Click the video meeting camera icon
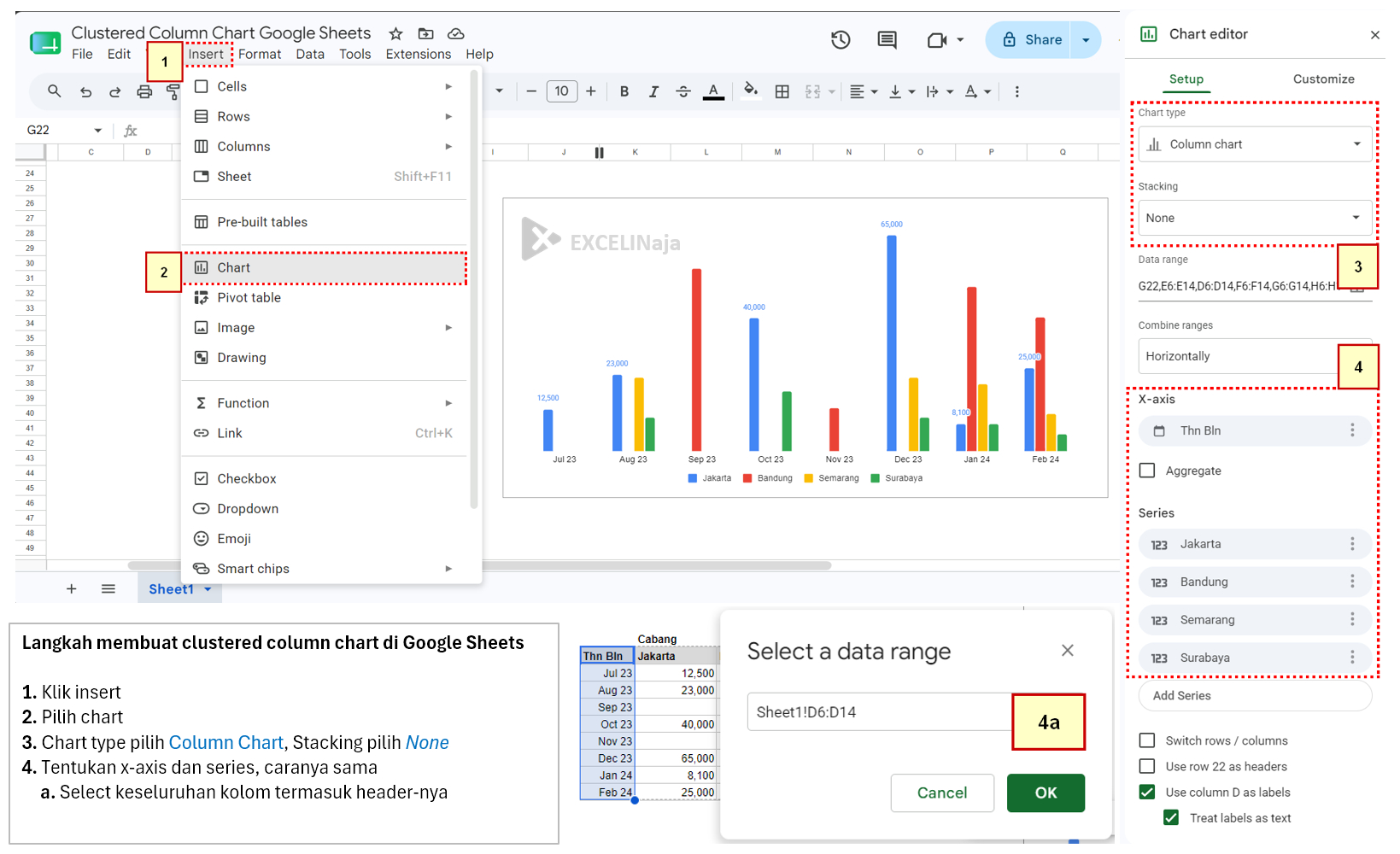Viewport: 1400px width, 854px height. pyautogui.click(x=937, y=40)
